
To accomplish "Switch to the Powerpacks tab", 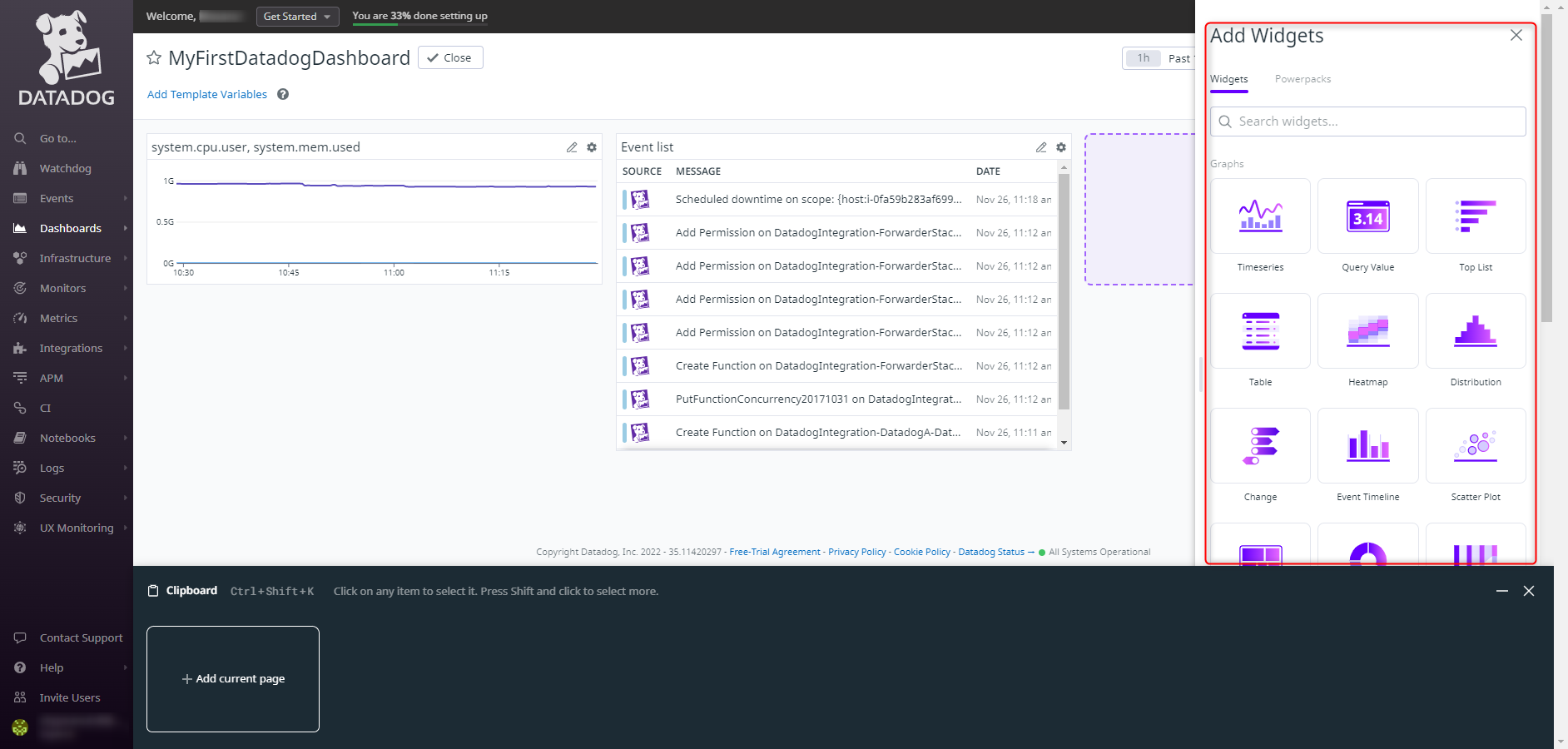I will [x=1303, y=79].
